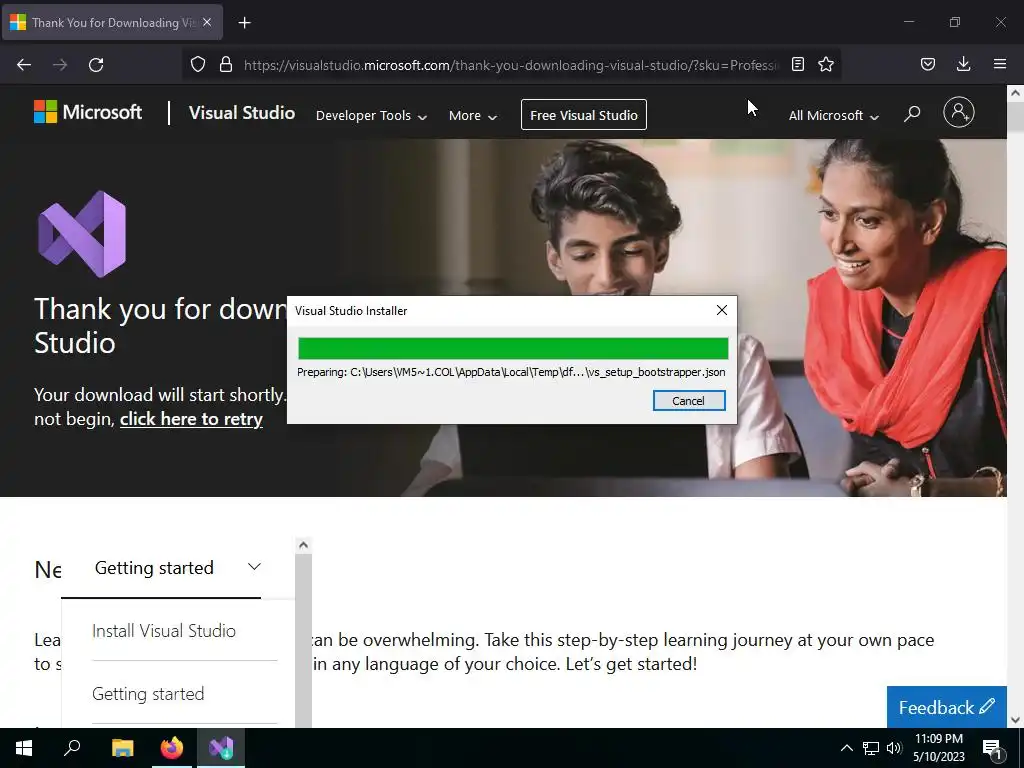Click the network tray icon
Image resolution: width=1024 pixels, height=768 pixels.
click(871, 748)
